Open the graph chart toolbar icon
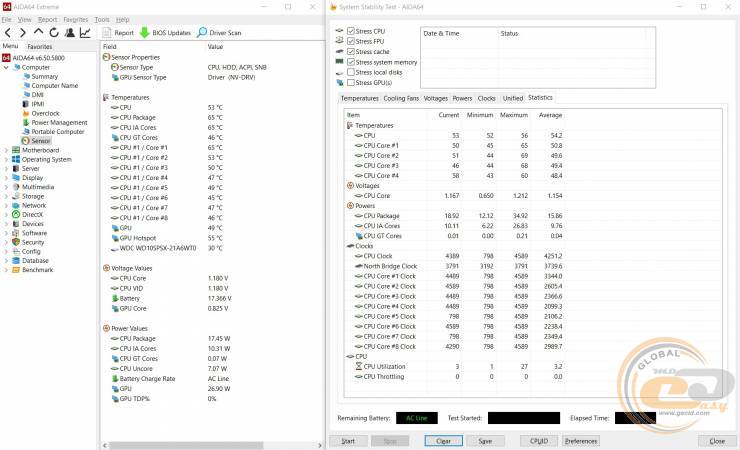 [85, 33]
